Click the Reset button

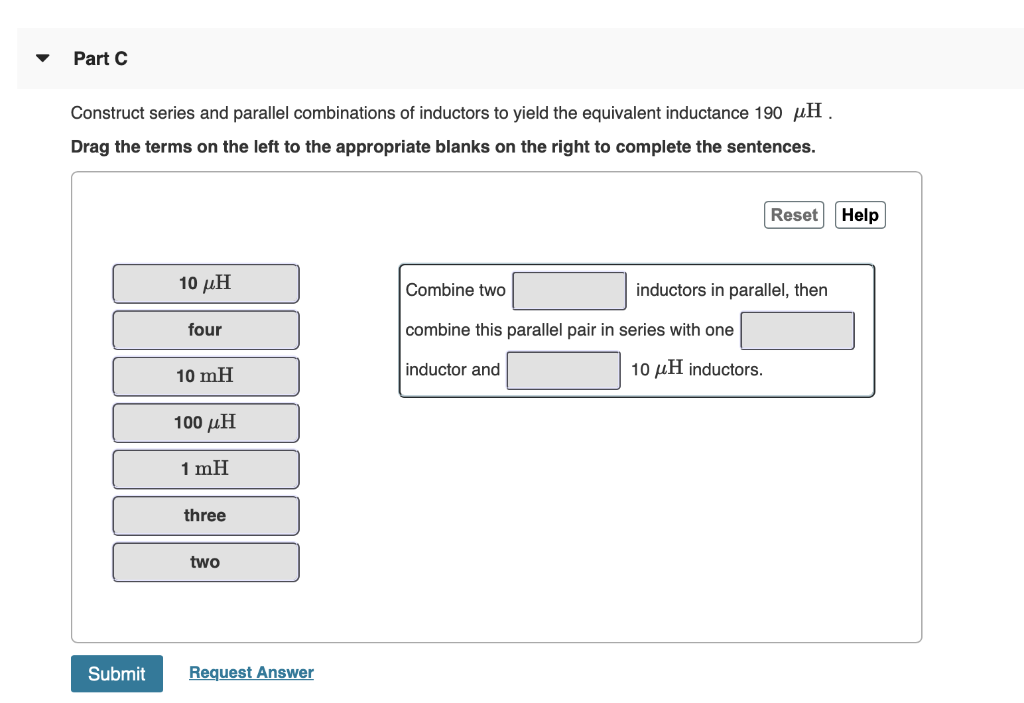[x=794, y=214]
